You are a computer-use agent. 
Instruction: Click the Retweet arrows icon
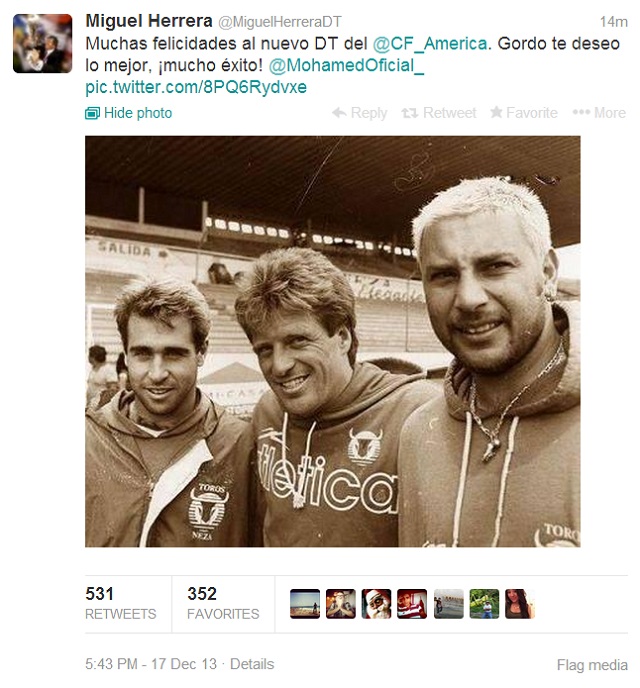coord(409,113)
